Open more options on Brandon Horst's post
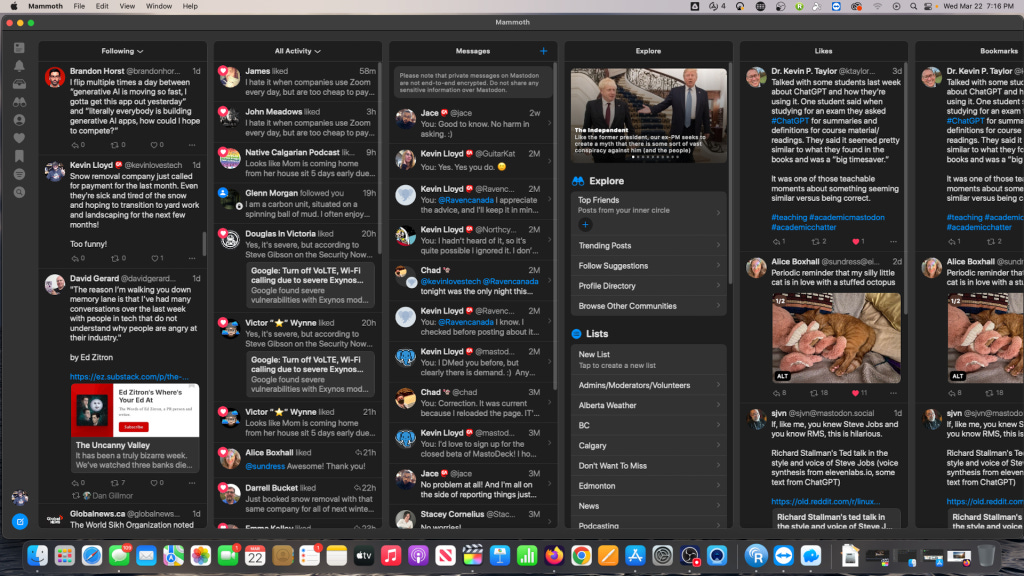1024x576 pixels. click(x=192, y=145)
